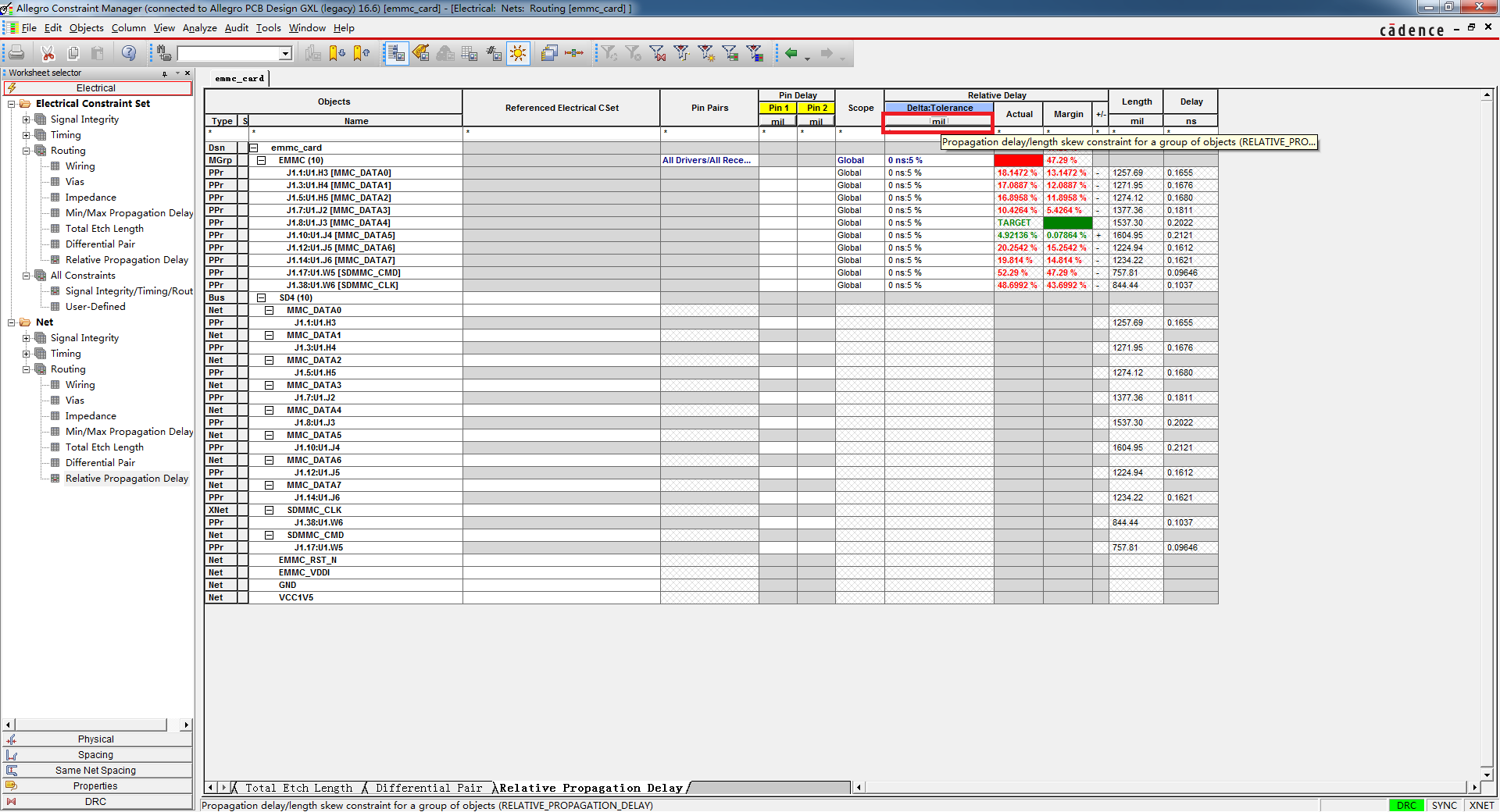Click the bookmark up-arrow icon
This screenshot has width=1500, height=812.
coord(362,53)
